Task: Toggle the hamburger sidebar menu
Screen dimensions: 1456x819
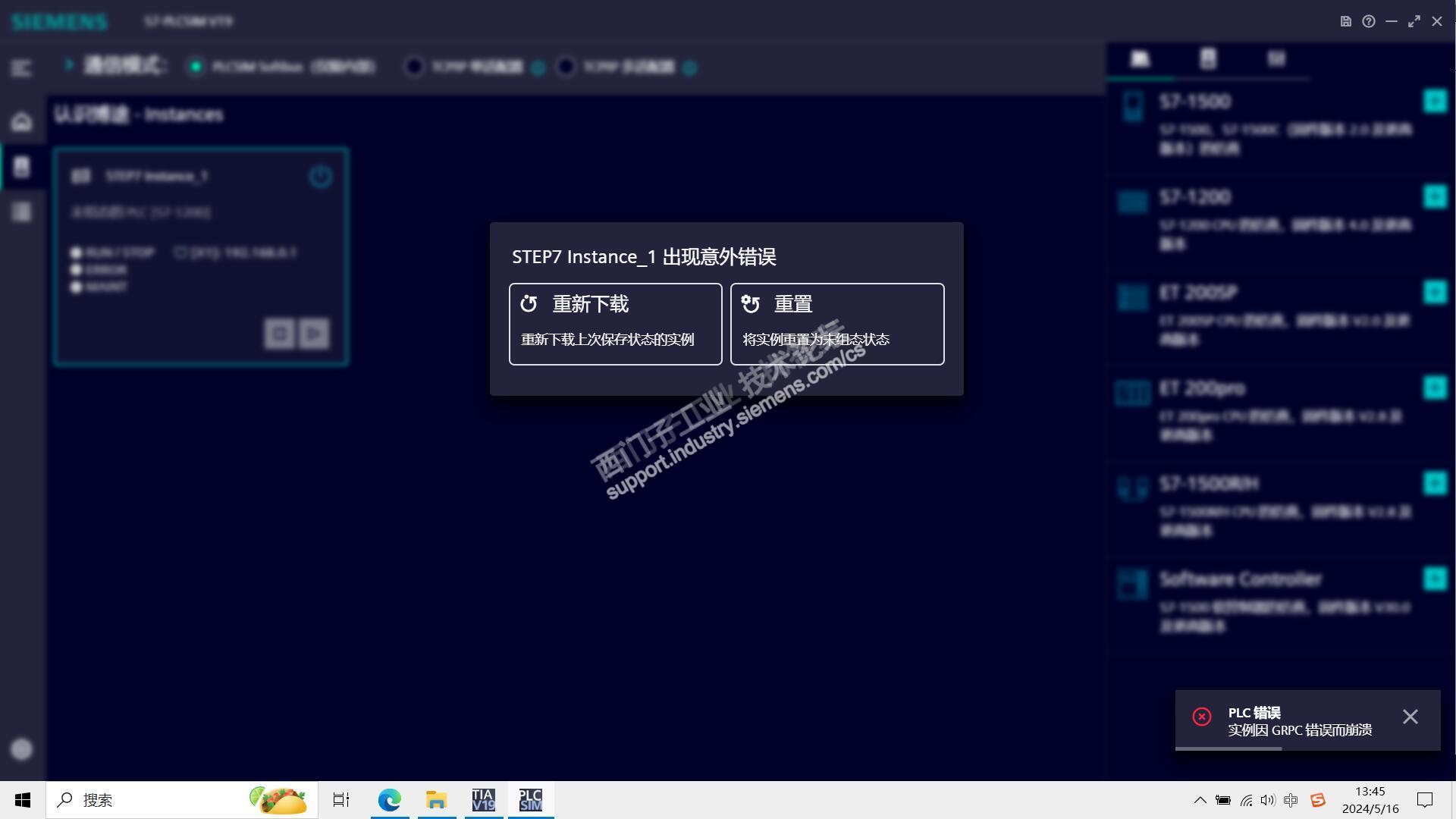Action: [21, 68]
